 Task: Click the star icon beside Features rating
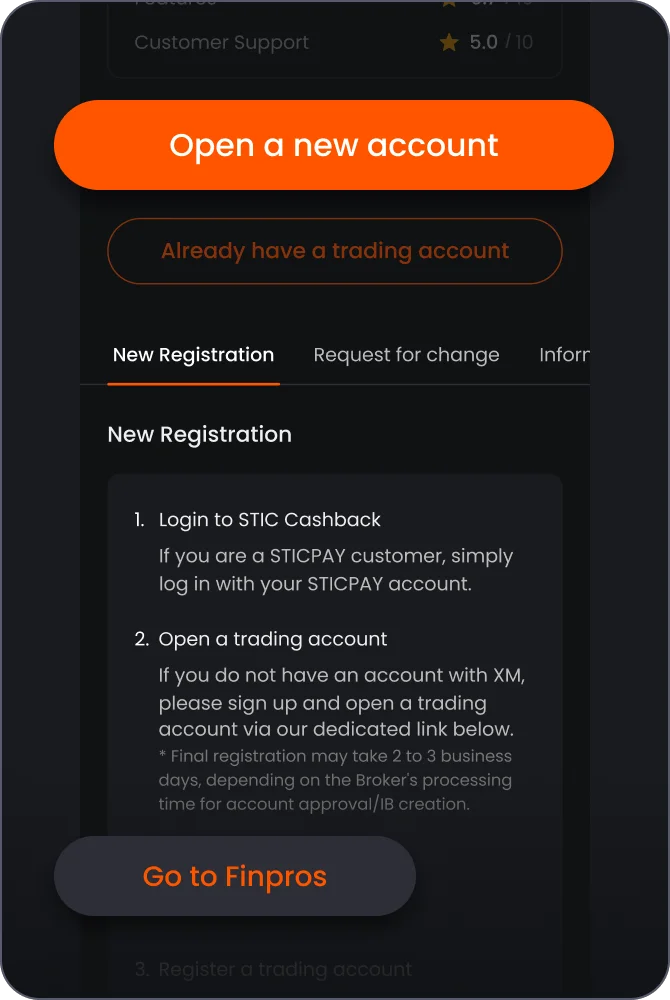(x=448, y=4)
